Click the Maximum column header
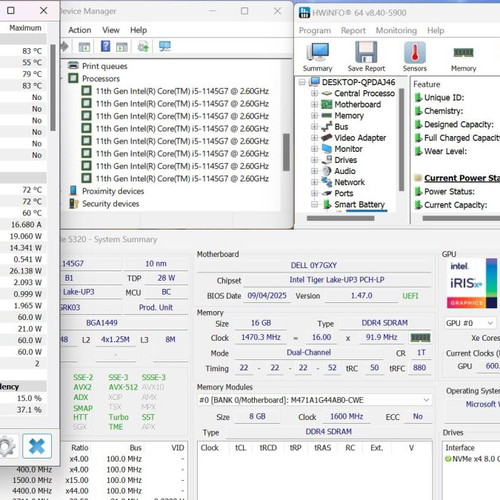The image size is (500, 500). pos(25,28)
